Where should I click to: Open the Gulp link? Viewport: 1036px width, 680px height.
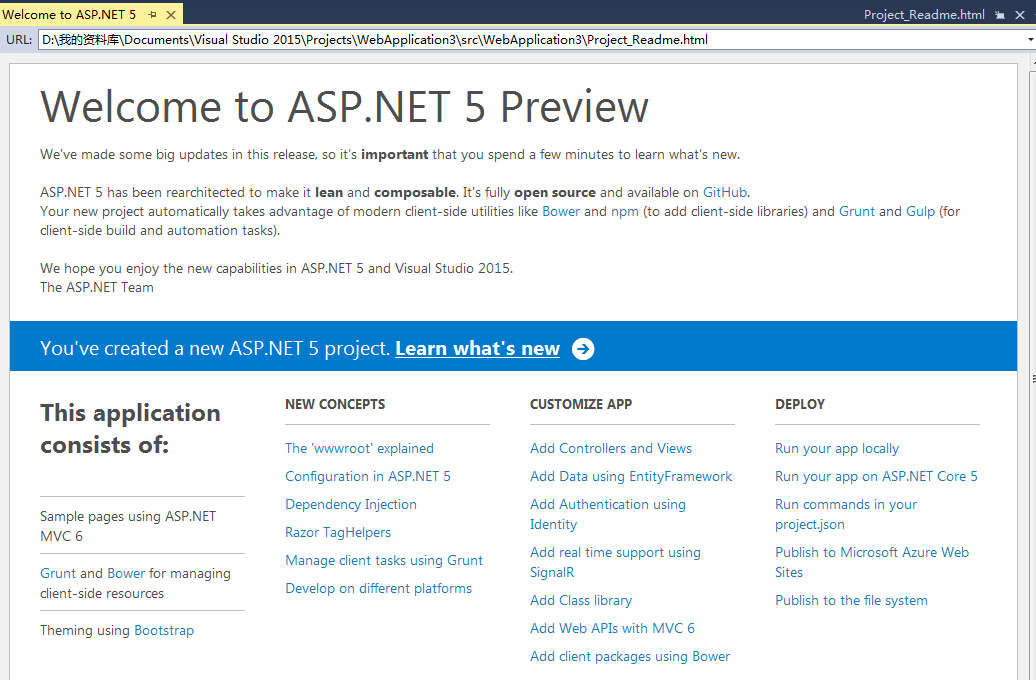click(x=920, y=211)
